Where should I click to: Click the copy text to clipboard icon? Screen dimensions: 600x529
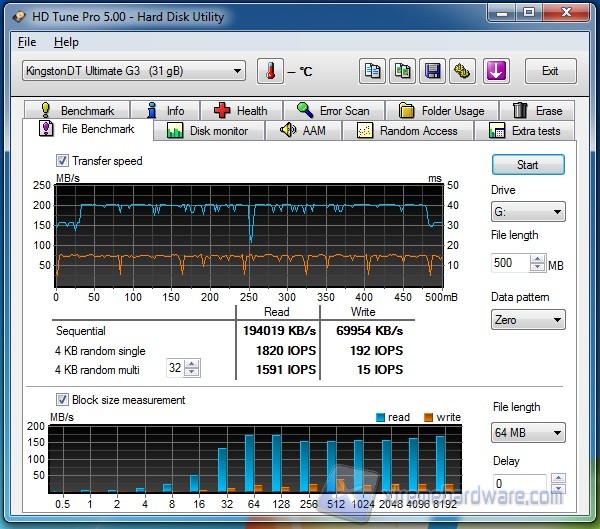[373, 71]
